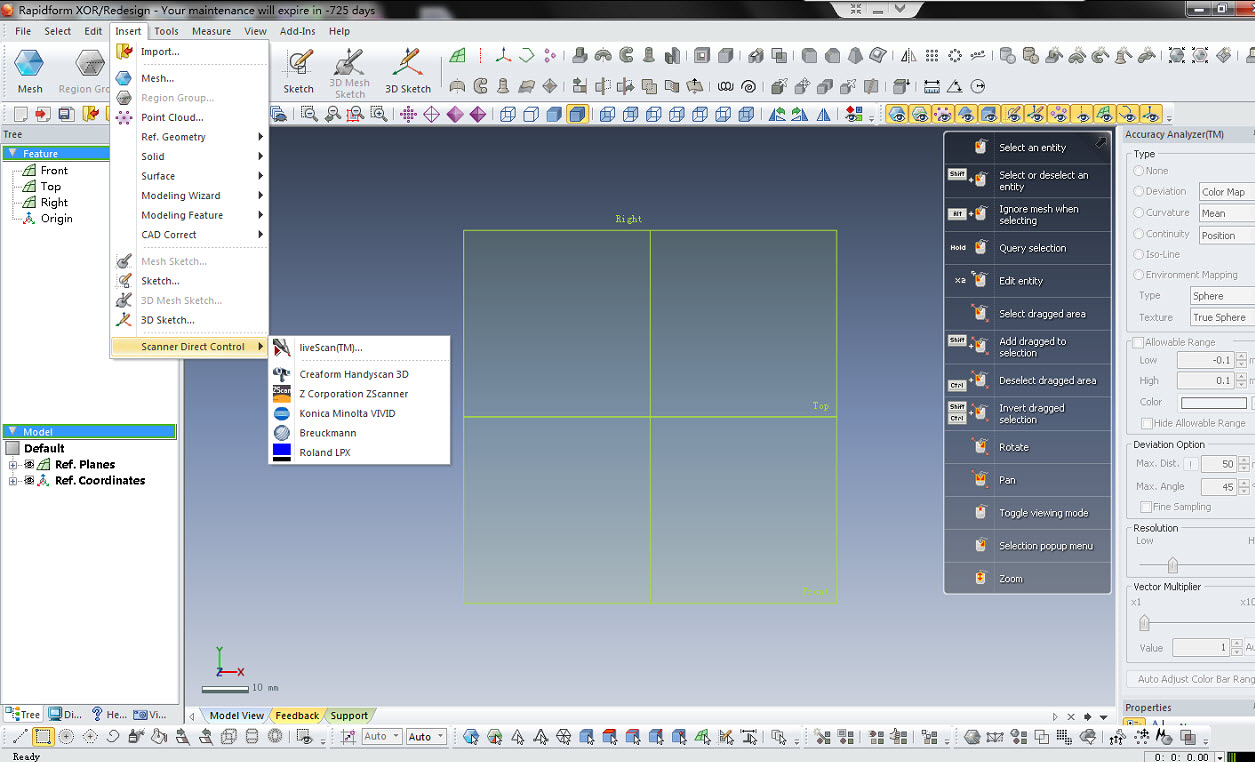1255x762 pixels.
Task: Select the None radio button
Action: pyautogui.click(x=1139, y=171)
